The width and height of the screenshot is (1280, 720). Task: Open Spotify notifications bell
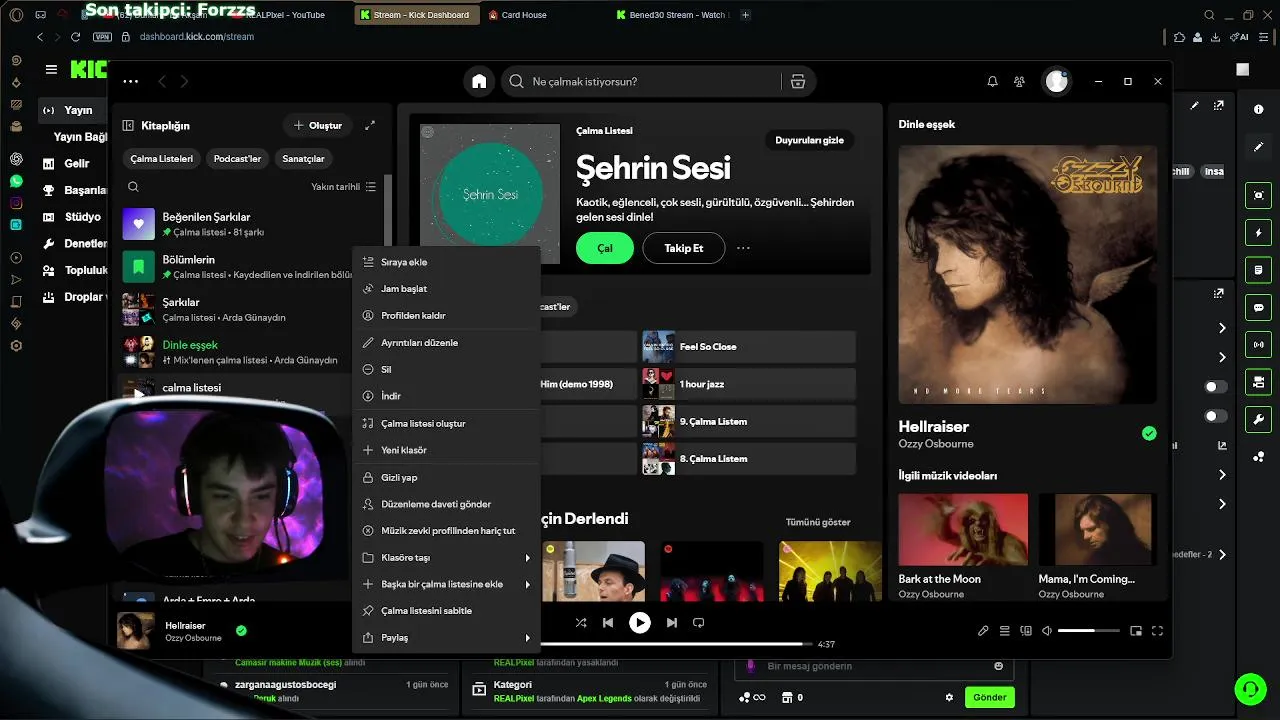point(992,81)
